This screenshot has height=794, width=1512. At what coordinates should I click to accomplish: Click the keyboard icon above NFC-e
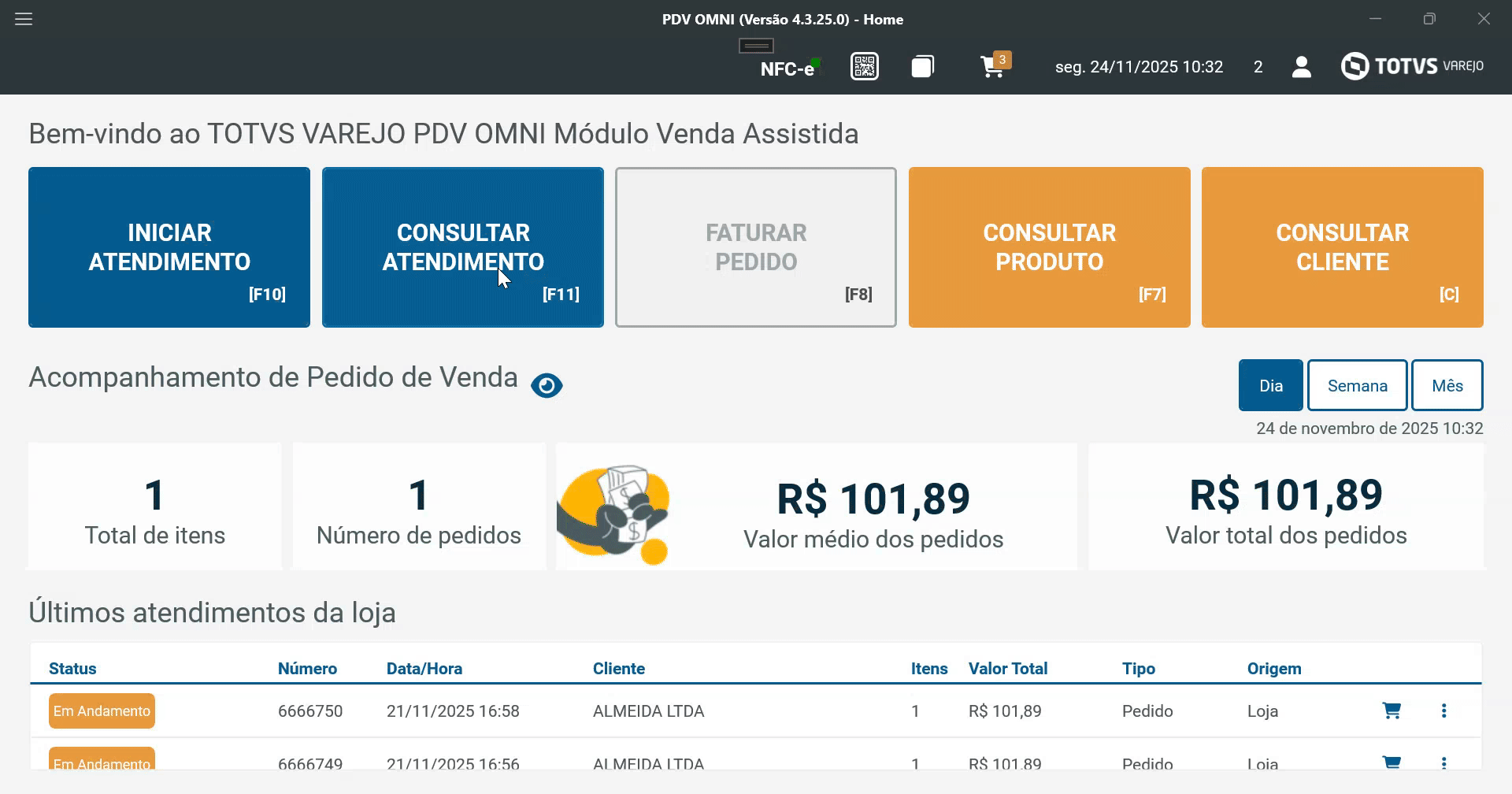(756, 46)
